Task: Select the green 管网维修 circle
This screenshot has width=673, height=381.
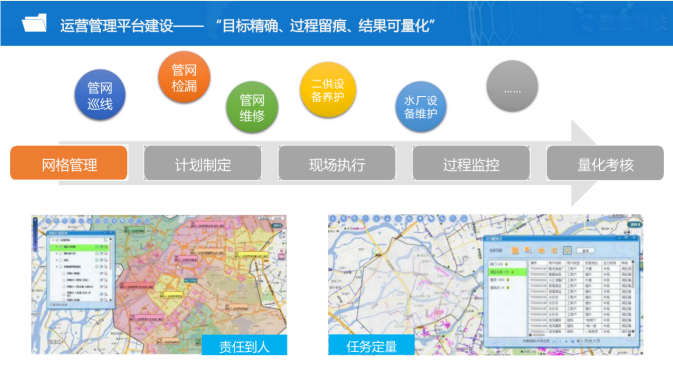Action: 252,107
